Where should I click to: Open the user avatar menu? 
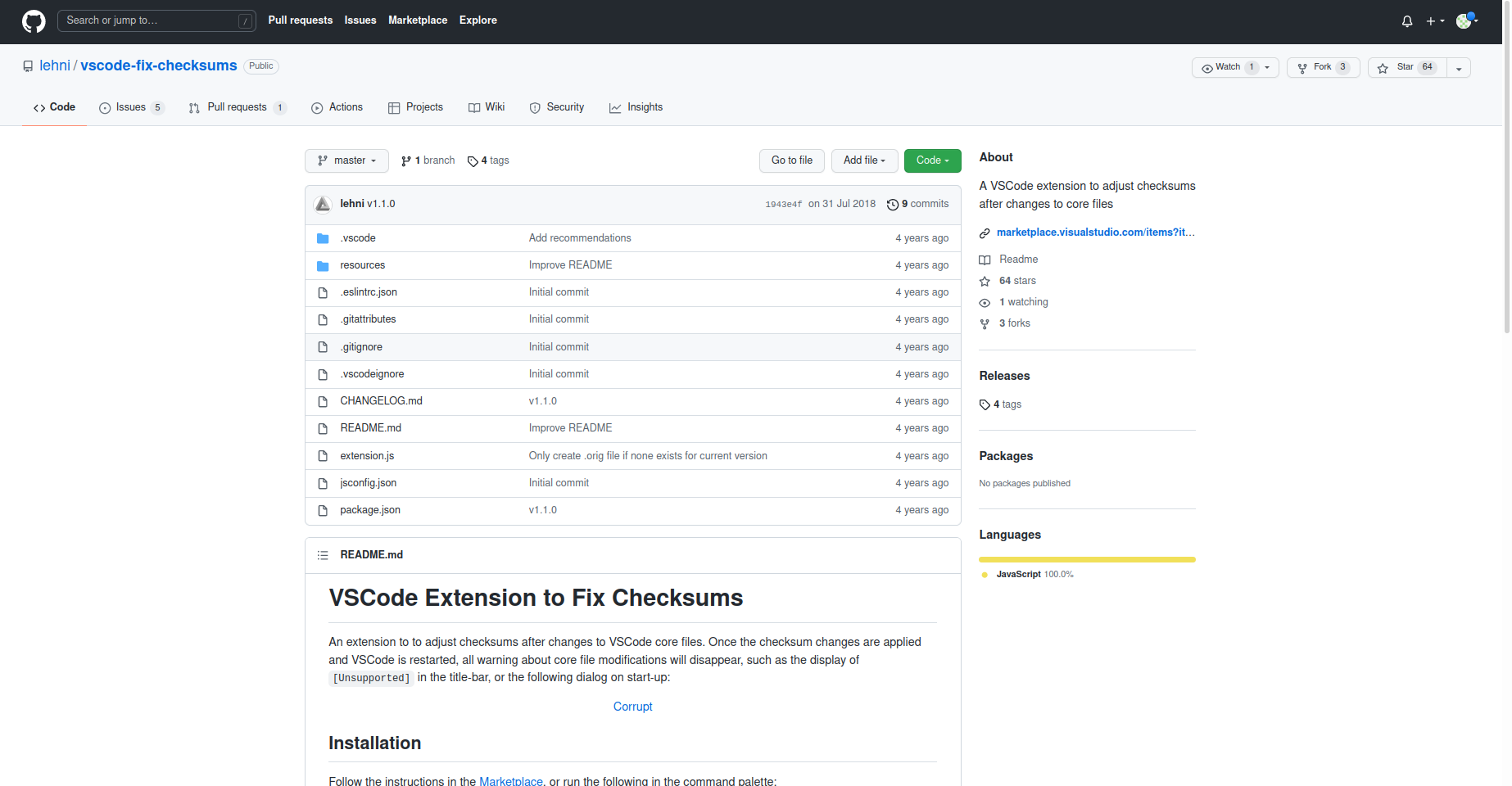[1466, 21]
